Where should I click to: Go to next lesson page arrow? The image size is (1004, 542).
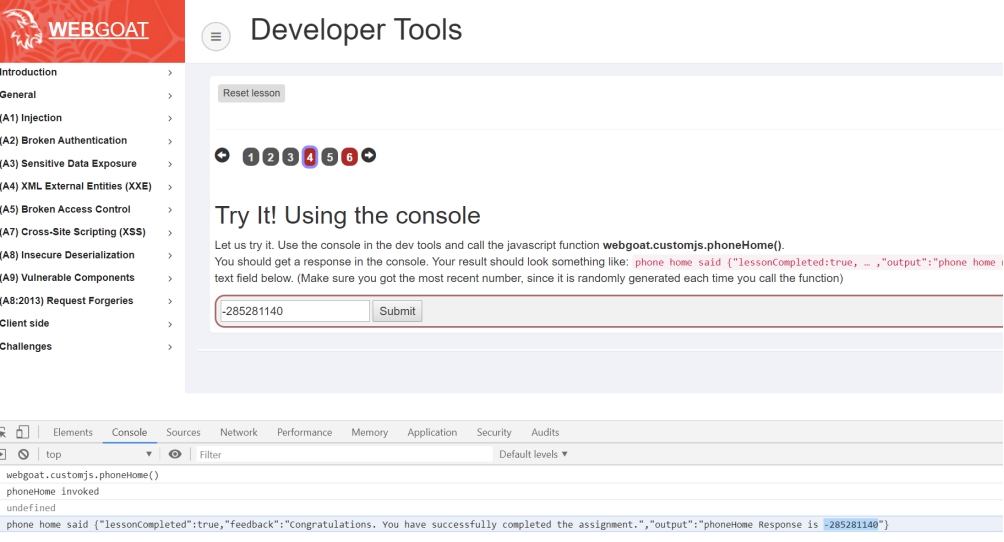tap(369, 155)
